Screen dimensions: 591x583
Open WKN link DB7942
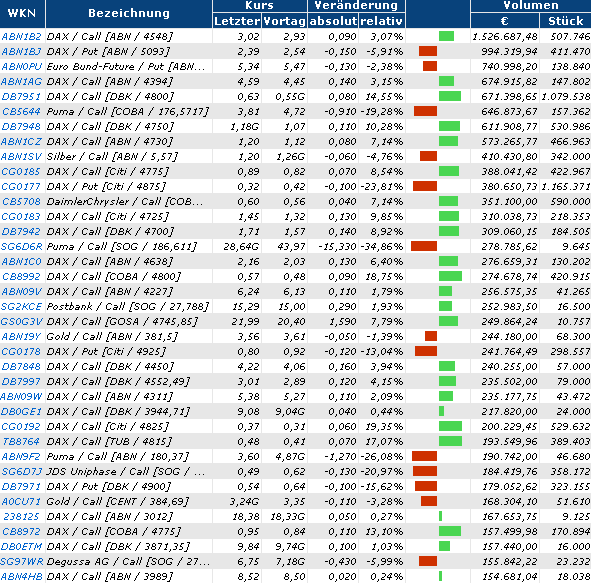point(21,231)
